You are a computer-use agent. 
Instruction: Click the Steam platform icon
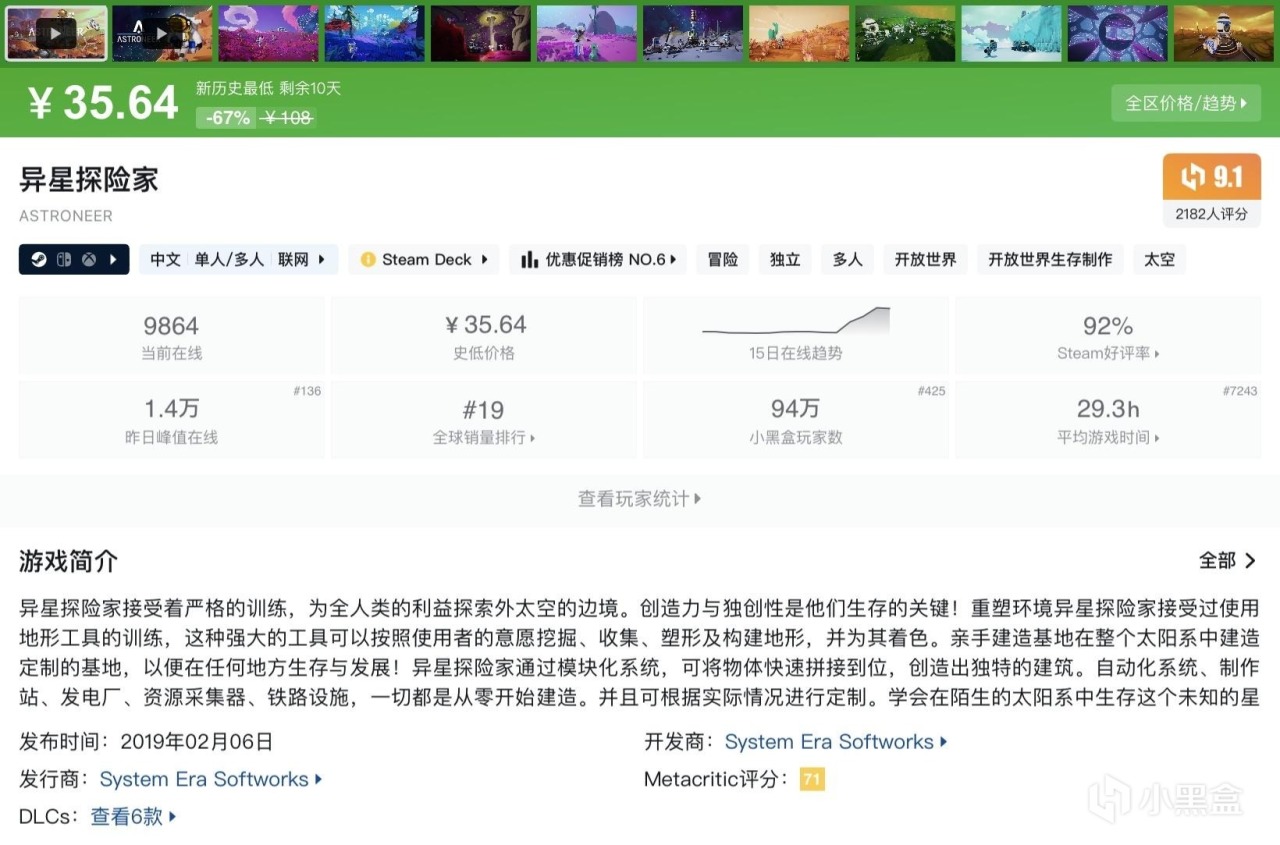pos(40,260)
